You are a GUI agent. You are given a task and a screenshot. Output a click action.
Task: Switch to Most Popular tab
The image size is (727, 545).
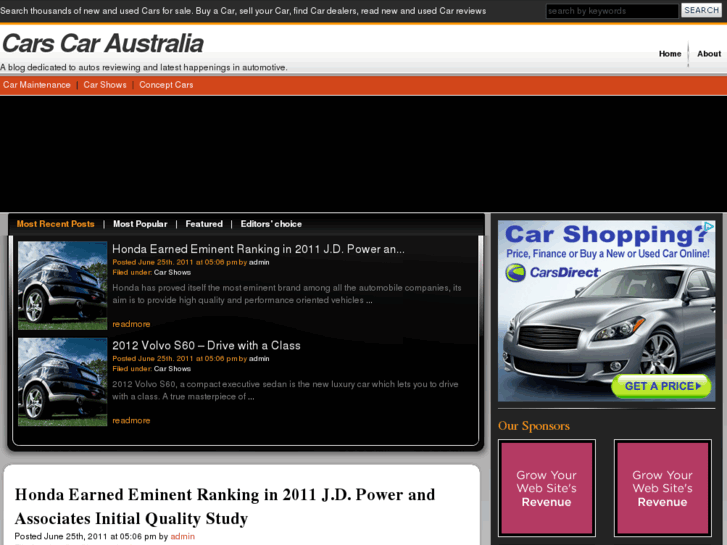140,224
